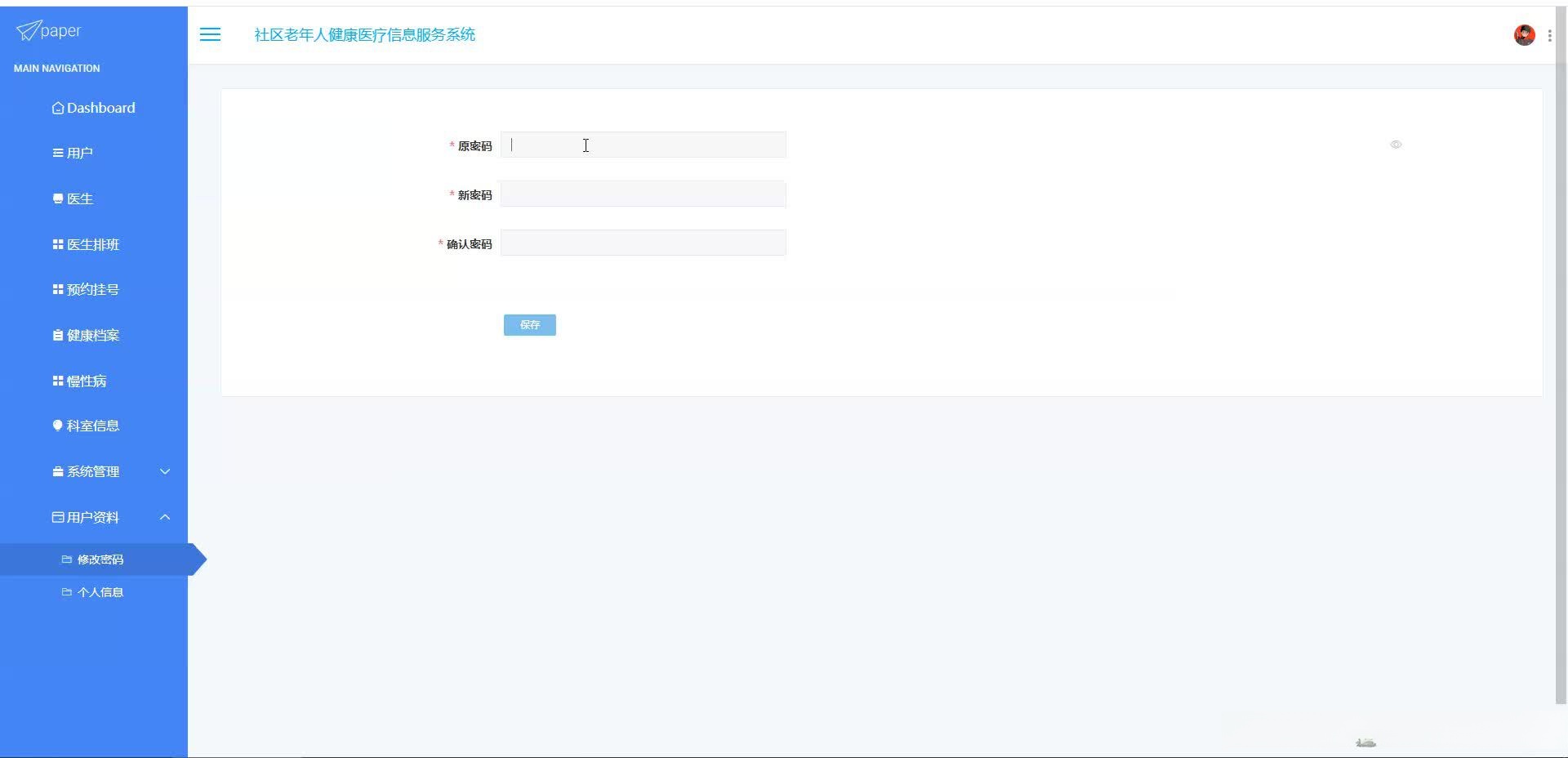Viewport: 1568px width, 758px height.
Task: Expand the 系统管理 submenu chevron
Action: 165,471
